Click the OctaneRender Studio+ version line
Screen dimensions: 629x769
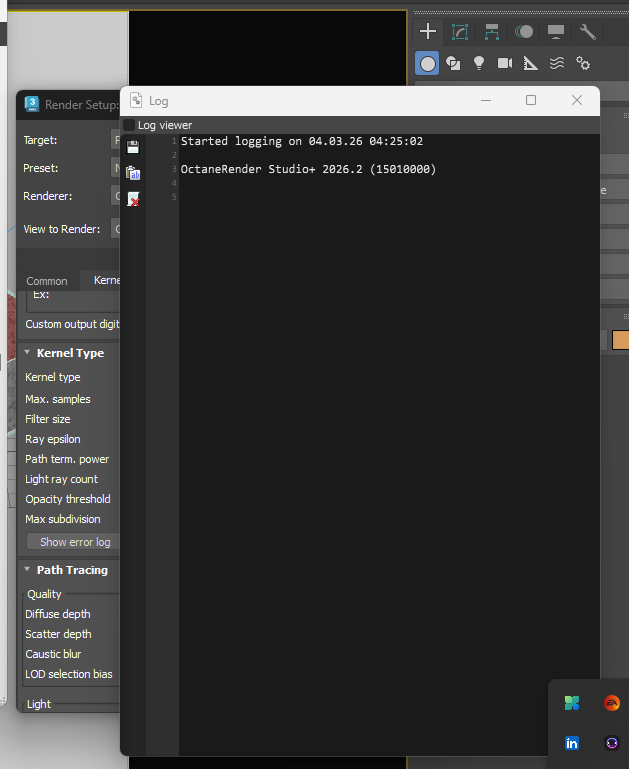click(308, 169)
